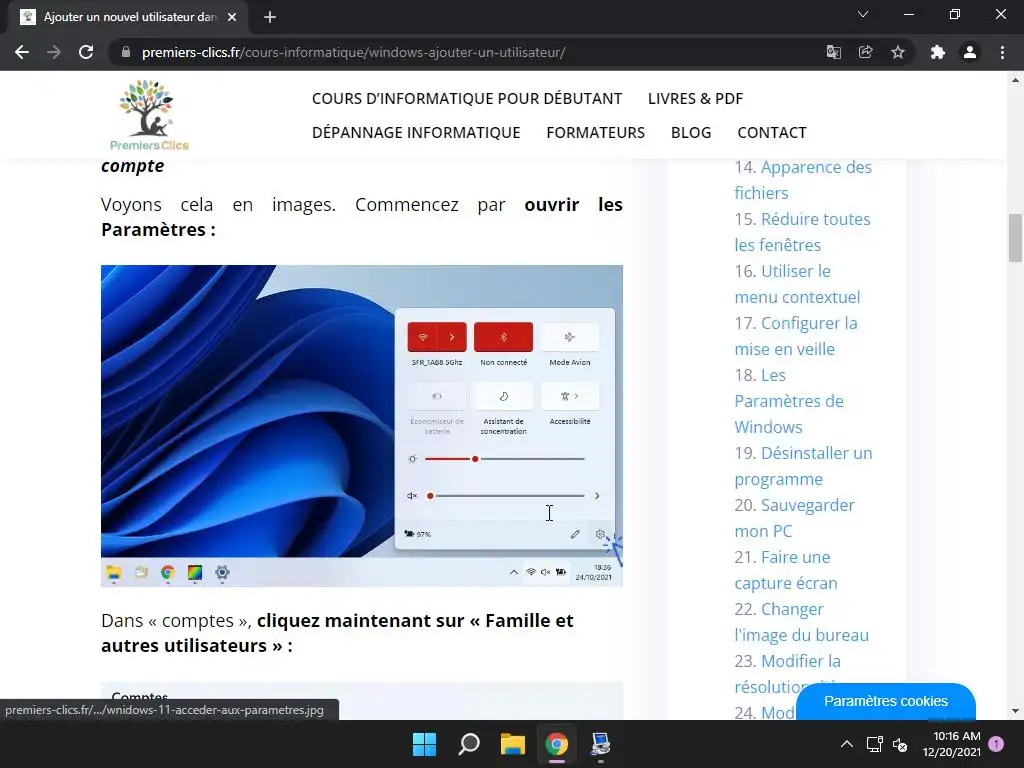Open File Explorer from the taskbar
Screen dimensions: 1024x768
coord(513,744)
